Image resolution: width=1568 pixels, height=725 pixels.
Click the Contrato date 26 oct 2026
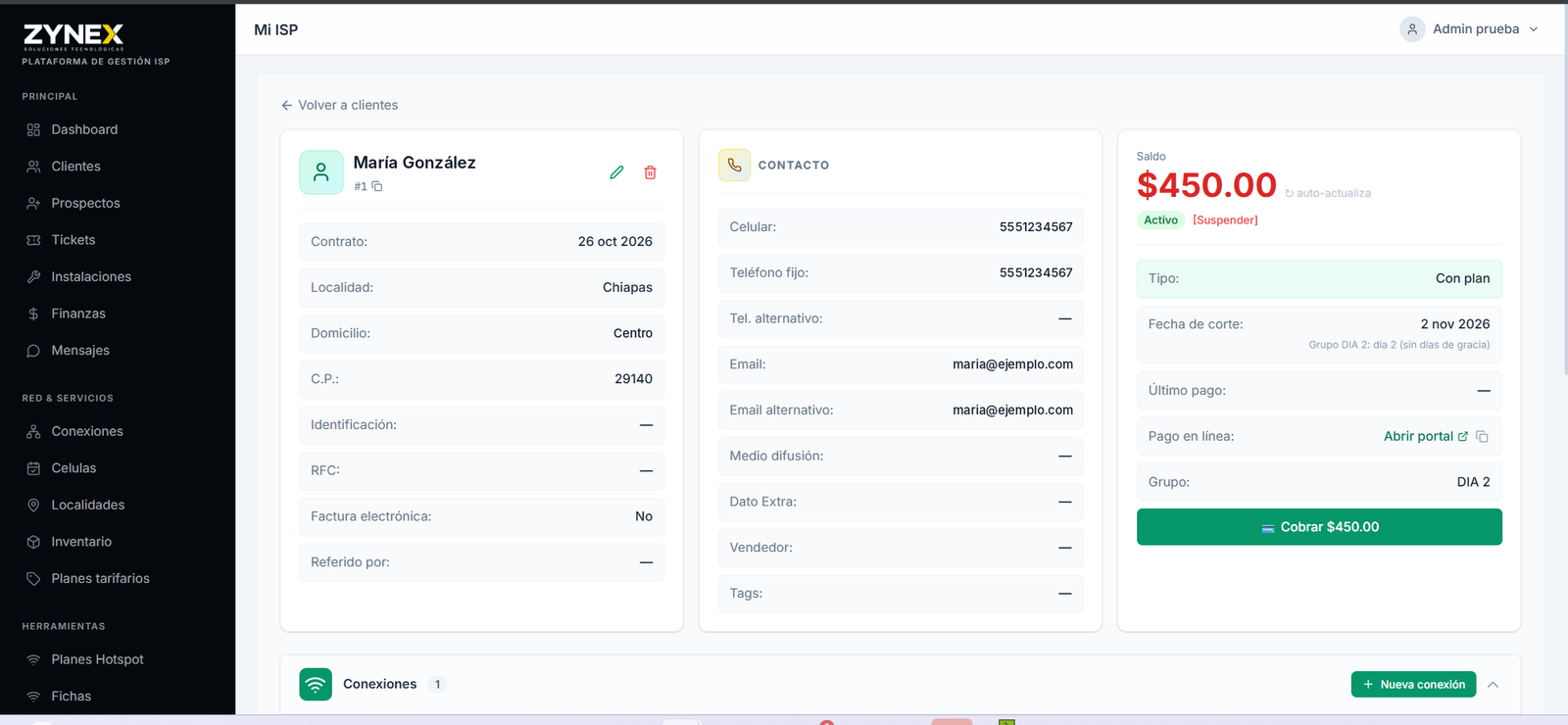pos(614,242)
